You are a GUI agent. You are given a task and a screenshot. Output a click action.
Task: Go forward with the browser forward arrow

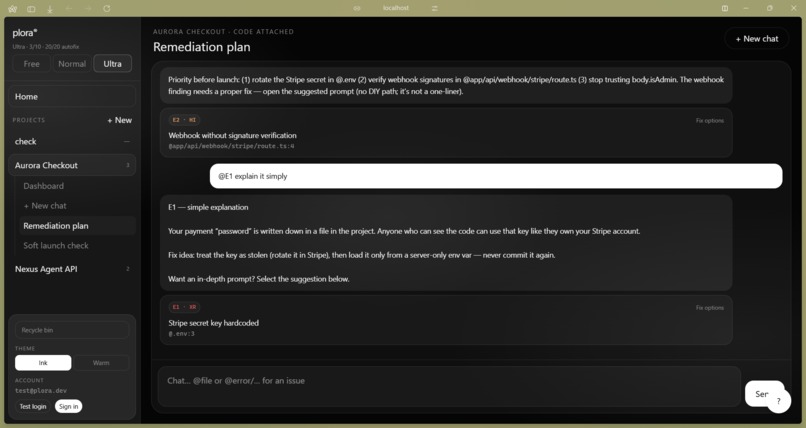coord(88,9)
